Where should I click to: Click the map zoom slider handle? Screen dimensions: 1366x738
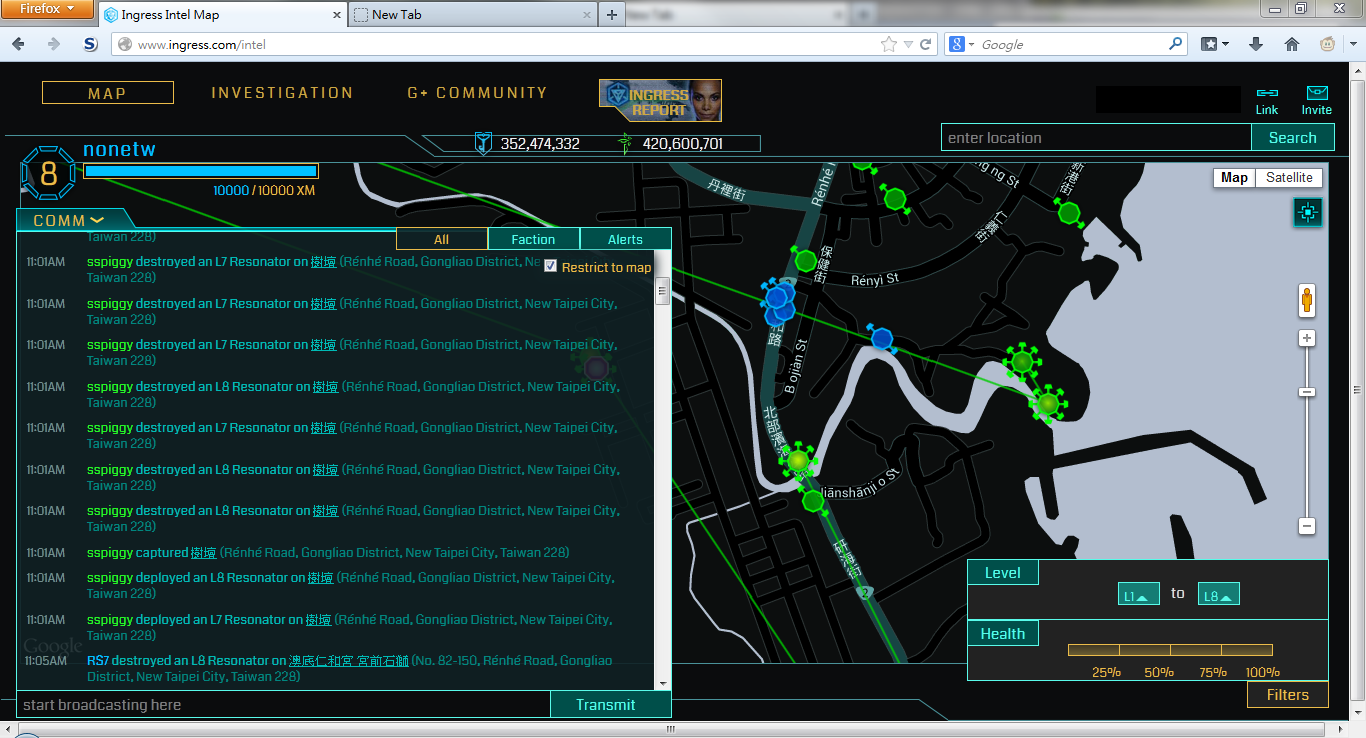(1306, 393)
